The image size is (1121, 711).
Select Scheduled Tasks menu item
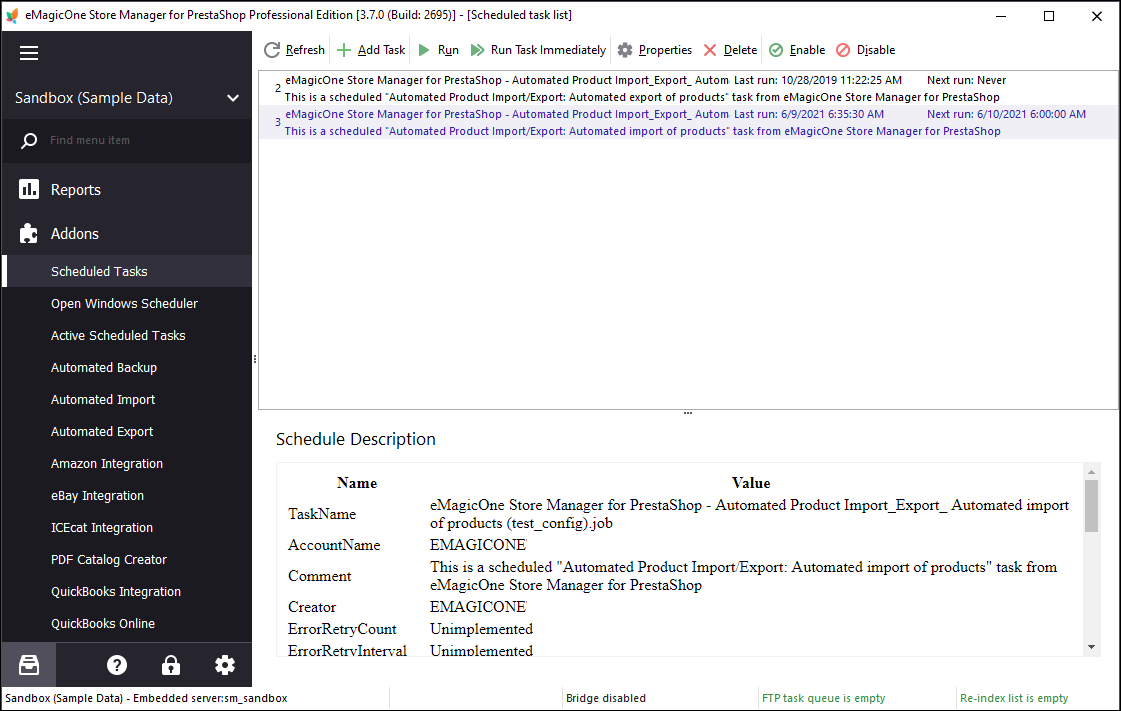coord(127,272)
